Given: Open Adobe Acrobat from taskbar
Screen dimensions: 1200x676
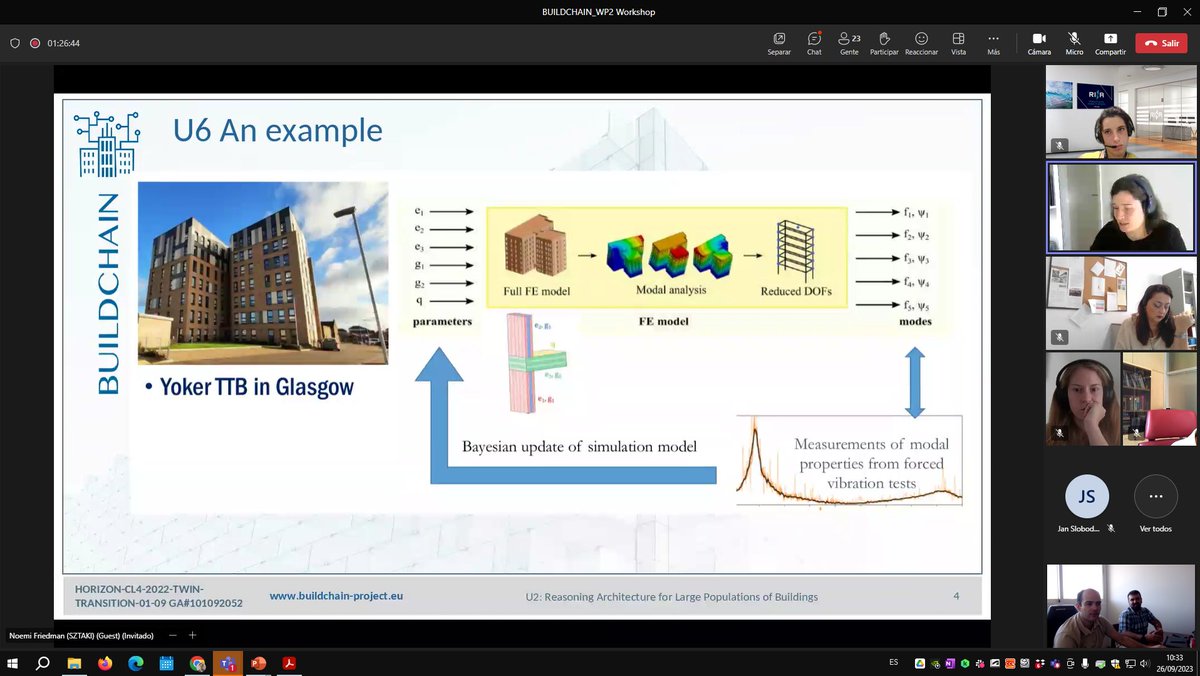Looking at the screenshot, I should tap(289, 663).
